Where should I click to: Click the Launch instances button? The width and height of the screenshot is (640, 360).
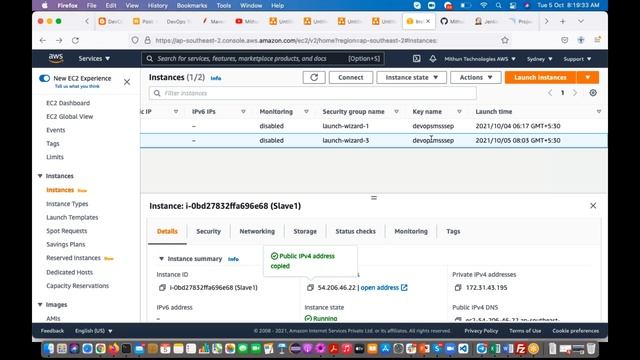540,78
